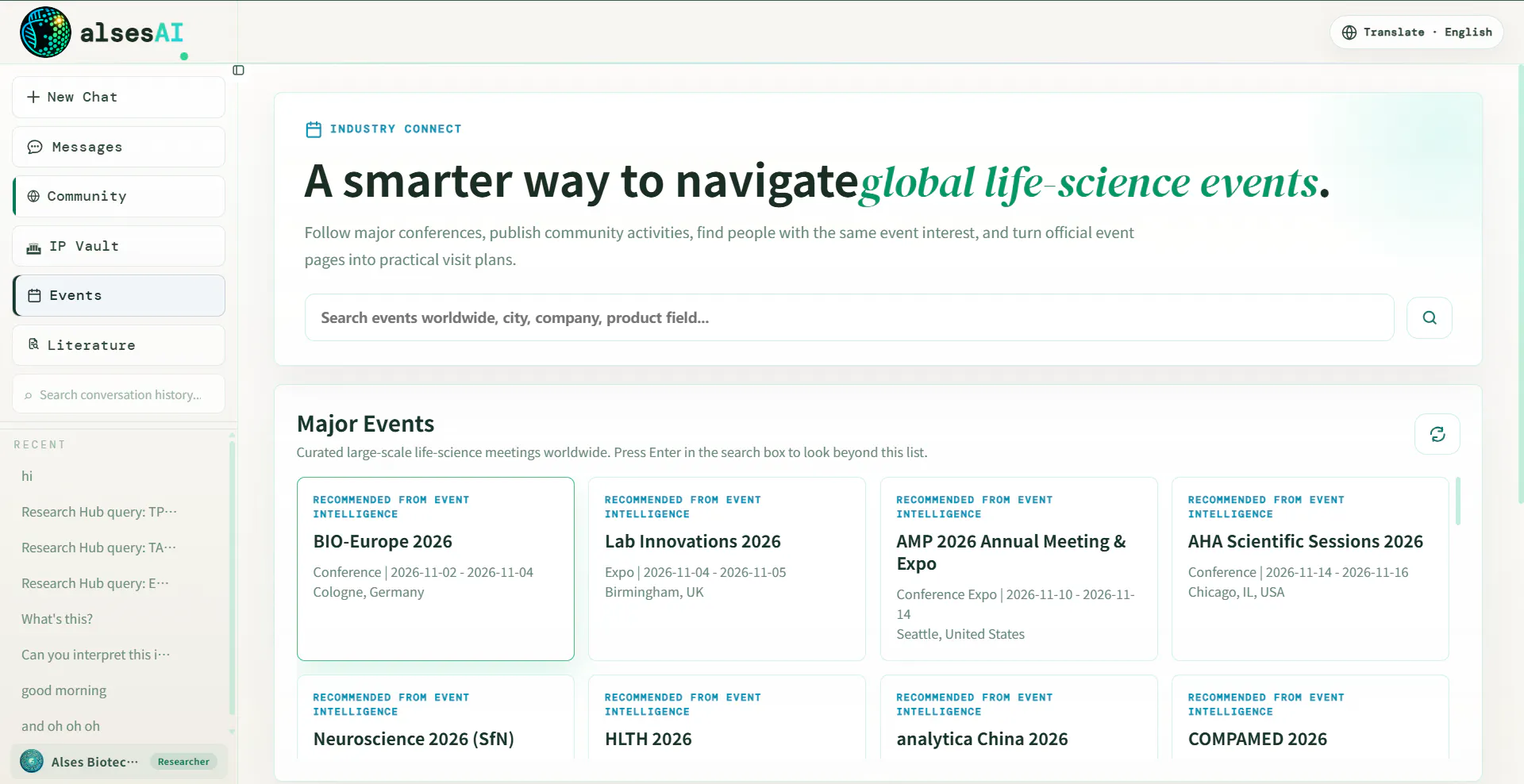This screenshot has width=1524, height=784.
Task: Open the Neuroscience 2026 (SfN) card
Action: 435,717
